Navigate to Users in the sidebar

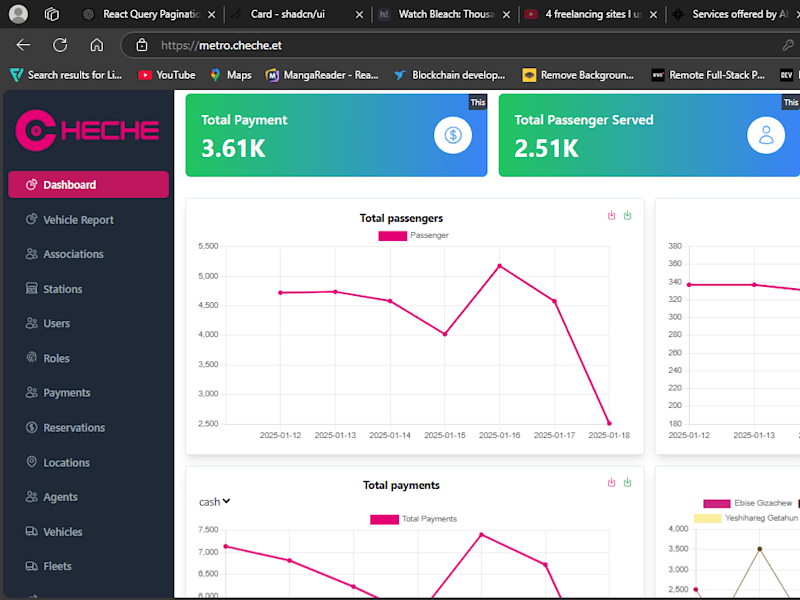tap(48, 323)
